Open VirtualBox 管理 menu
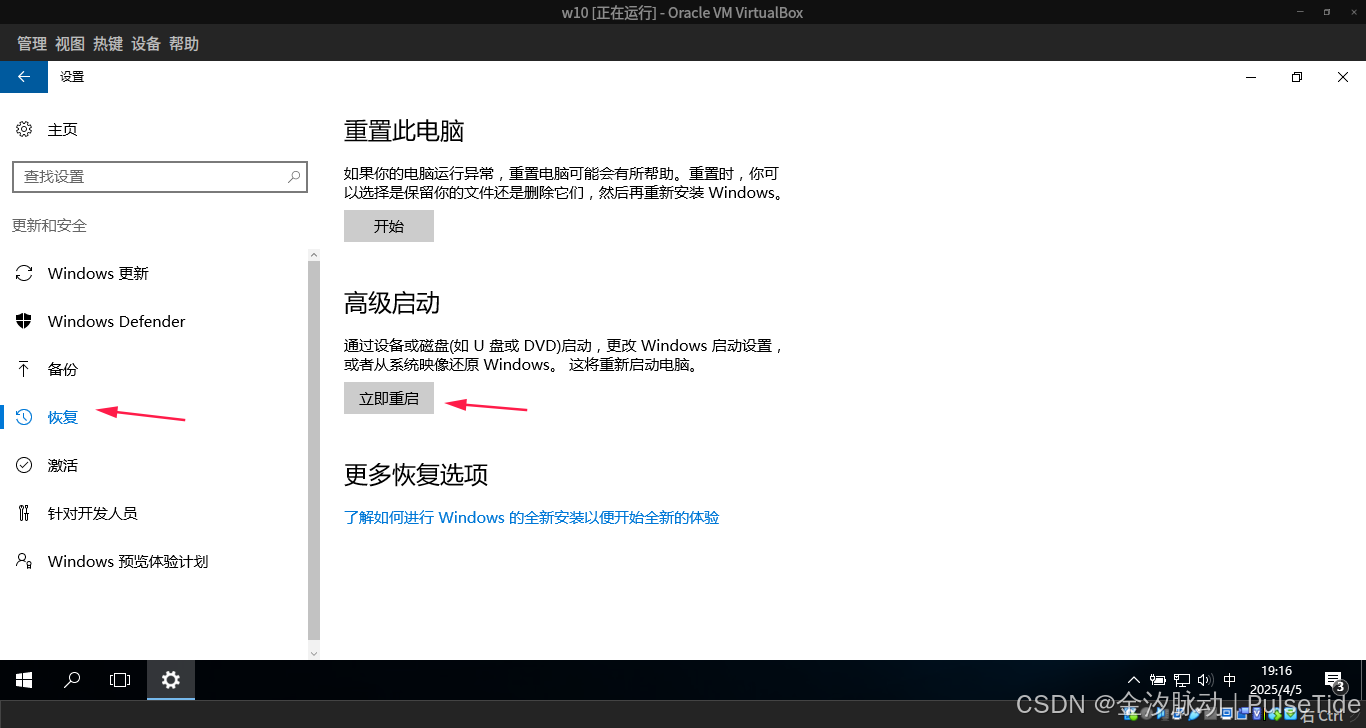Viewport: 1366px width, 728px height. pyautogui.click(x=32, y=44)
